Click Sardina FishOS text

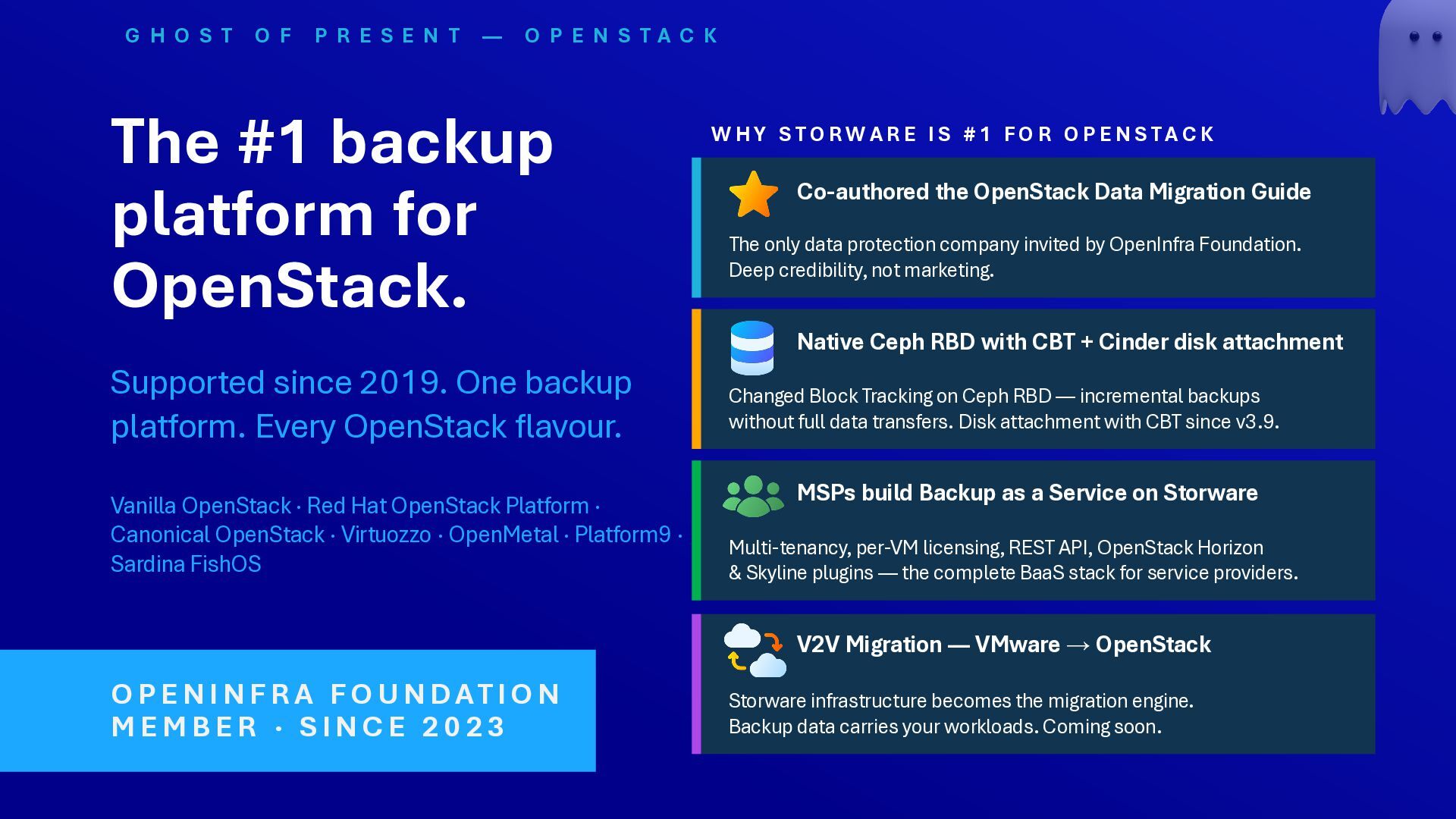tap(186, 564)
